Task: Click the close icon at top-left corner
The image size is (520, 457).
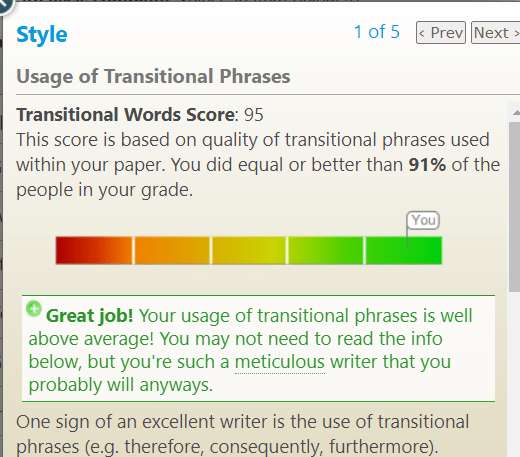Action: [x=5, y=5]
